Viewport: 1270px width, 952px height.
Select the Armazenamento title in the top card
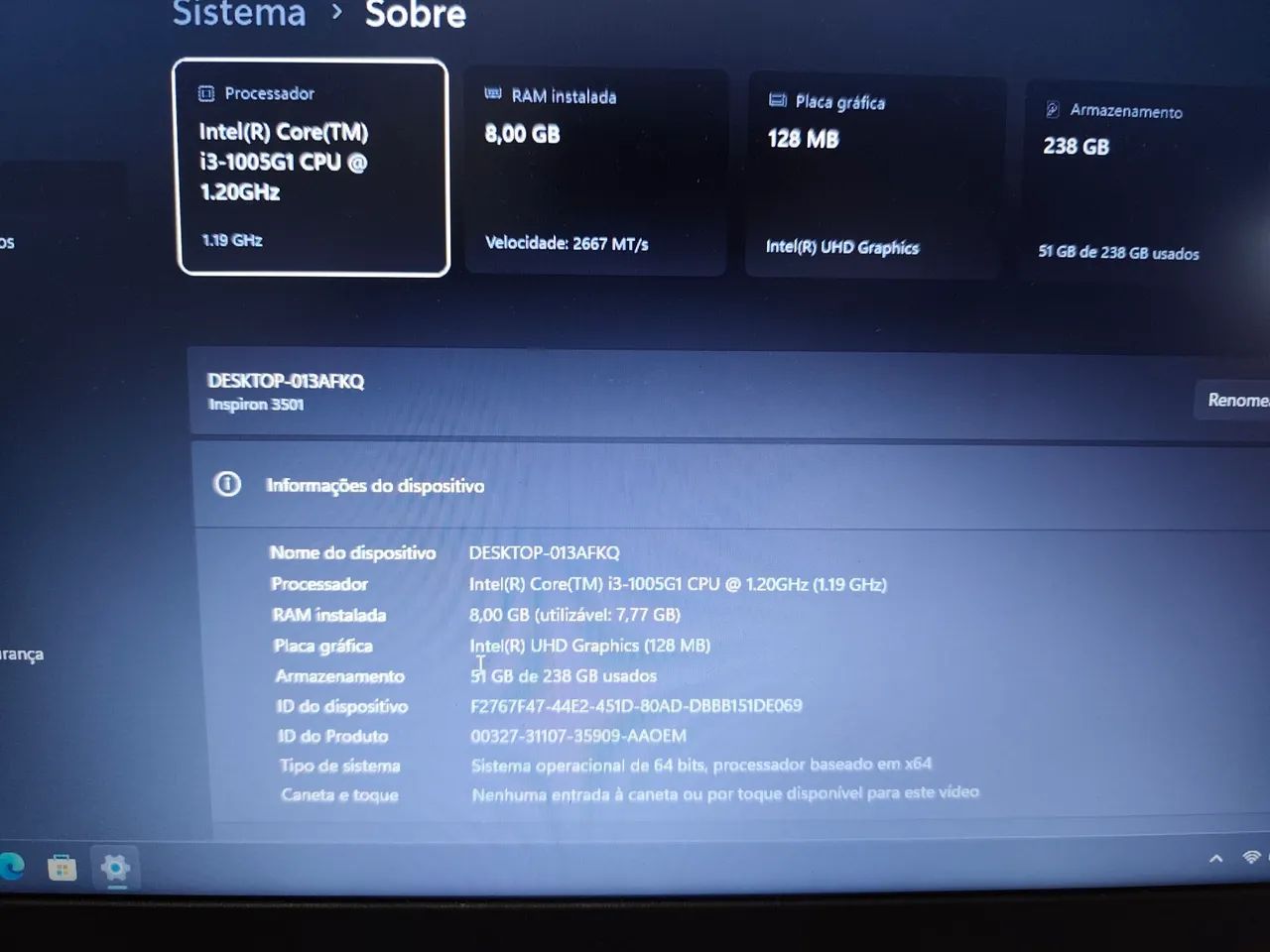1126,111
